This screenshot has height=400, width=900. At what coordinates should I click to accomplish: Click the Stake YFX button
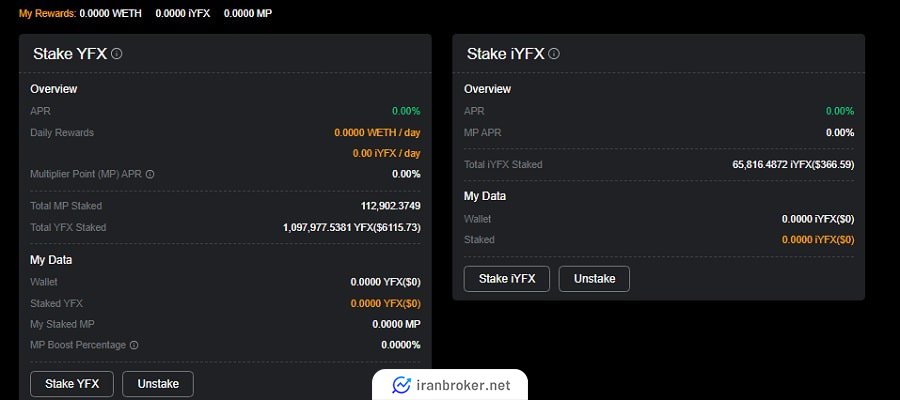[72, 384]
